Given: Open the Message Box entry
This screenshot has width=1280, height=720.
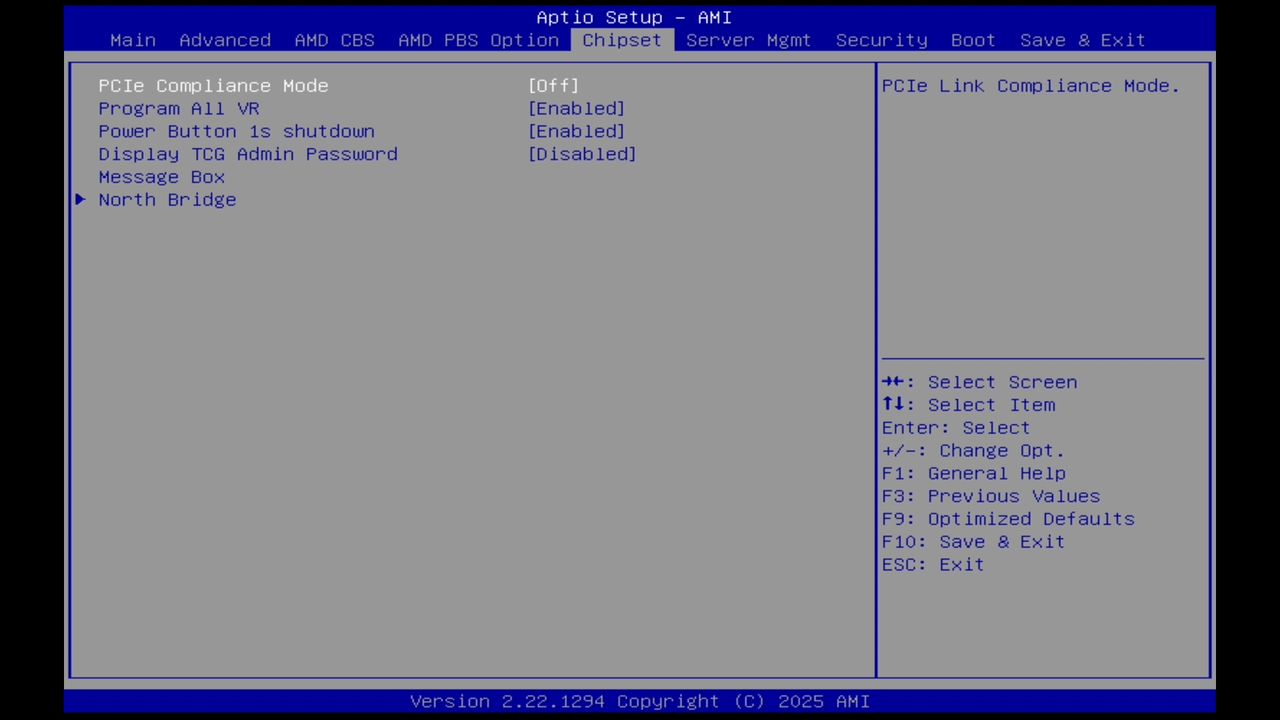Looking at the screenshot, I should [x=161, y=177].
